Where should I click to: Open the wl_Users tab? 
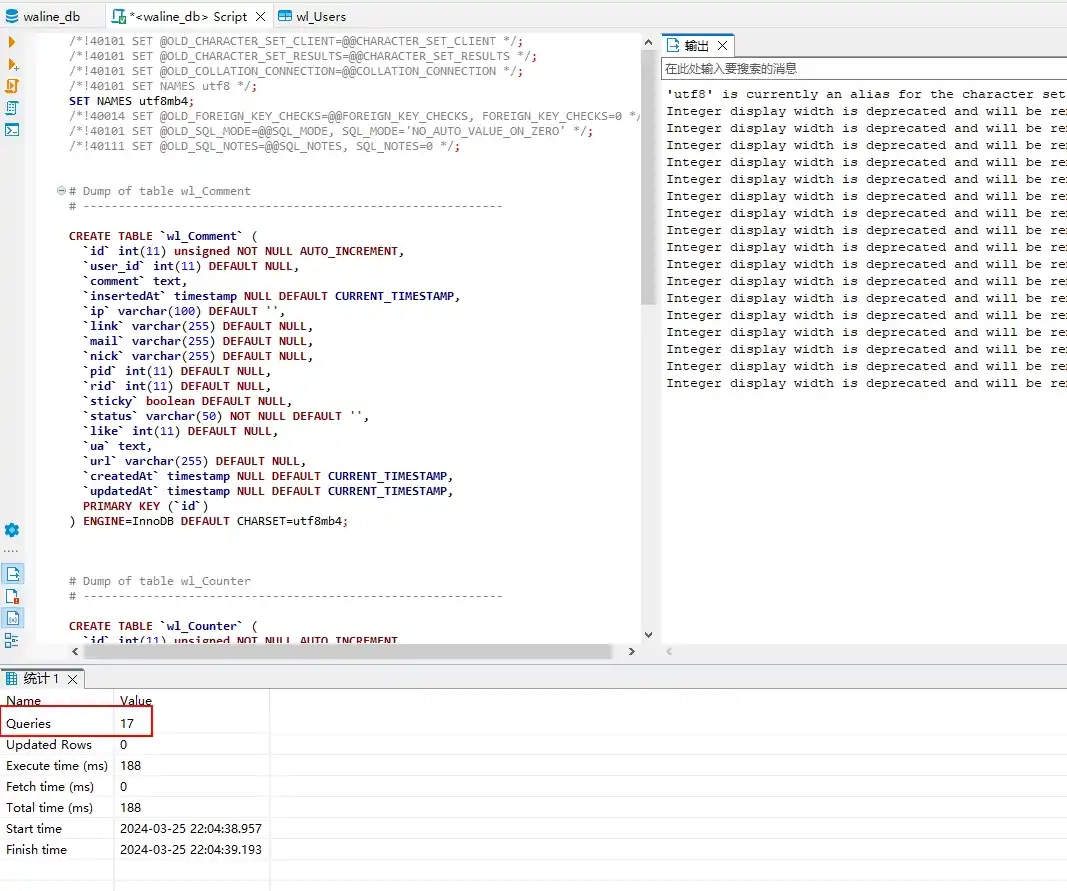[x=312, y=16]
